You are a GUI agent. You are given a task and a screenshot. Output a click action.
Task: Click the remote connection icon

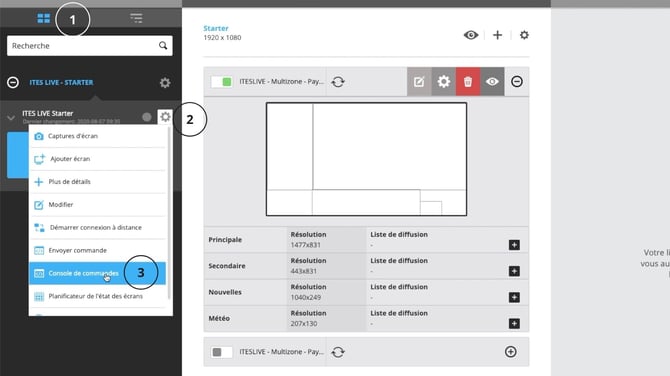click(39, 228)
